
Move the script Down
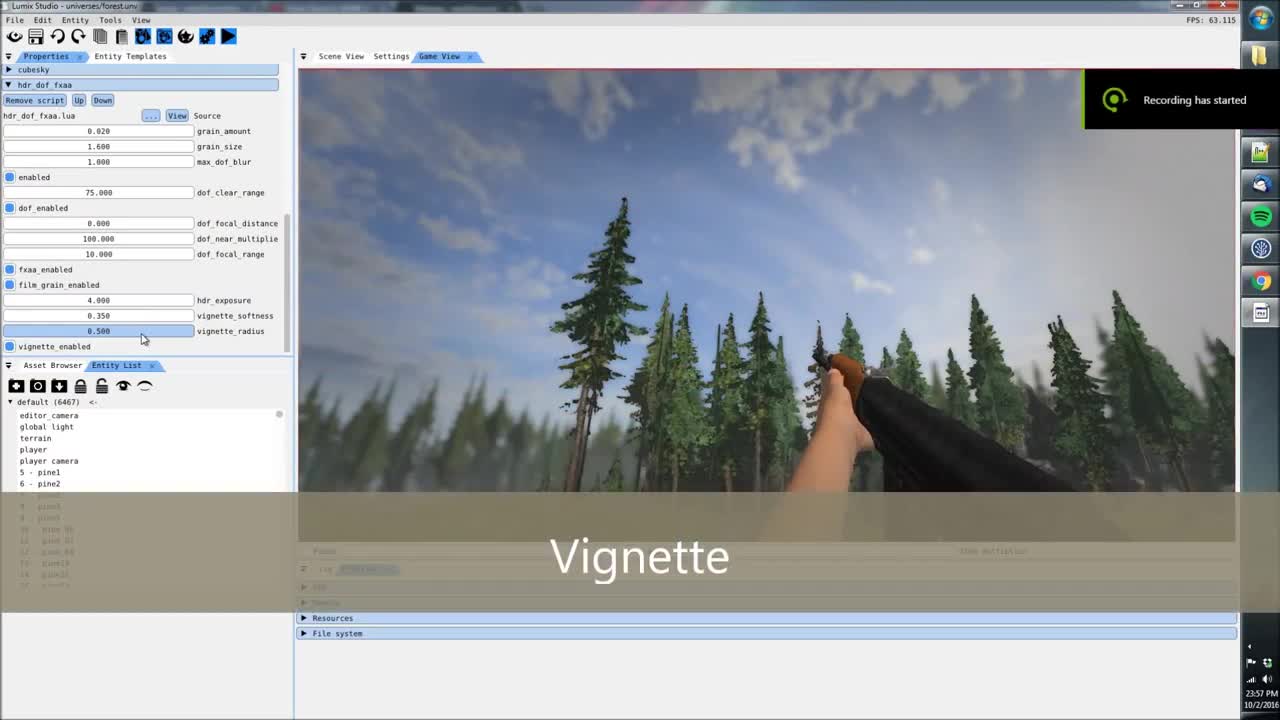103,100
